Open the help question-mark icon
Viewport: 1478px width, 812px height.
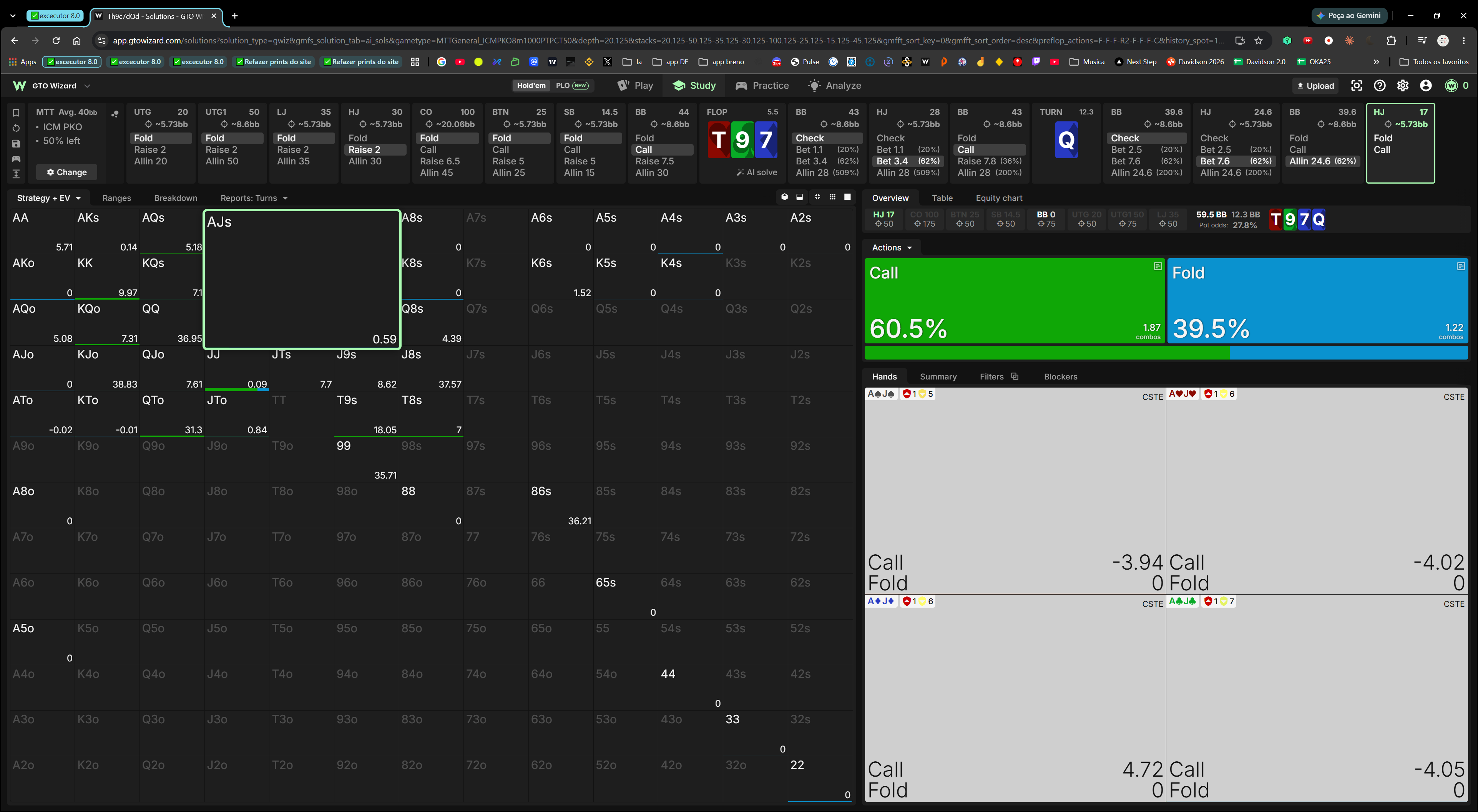pos(1380,85)
